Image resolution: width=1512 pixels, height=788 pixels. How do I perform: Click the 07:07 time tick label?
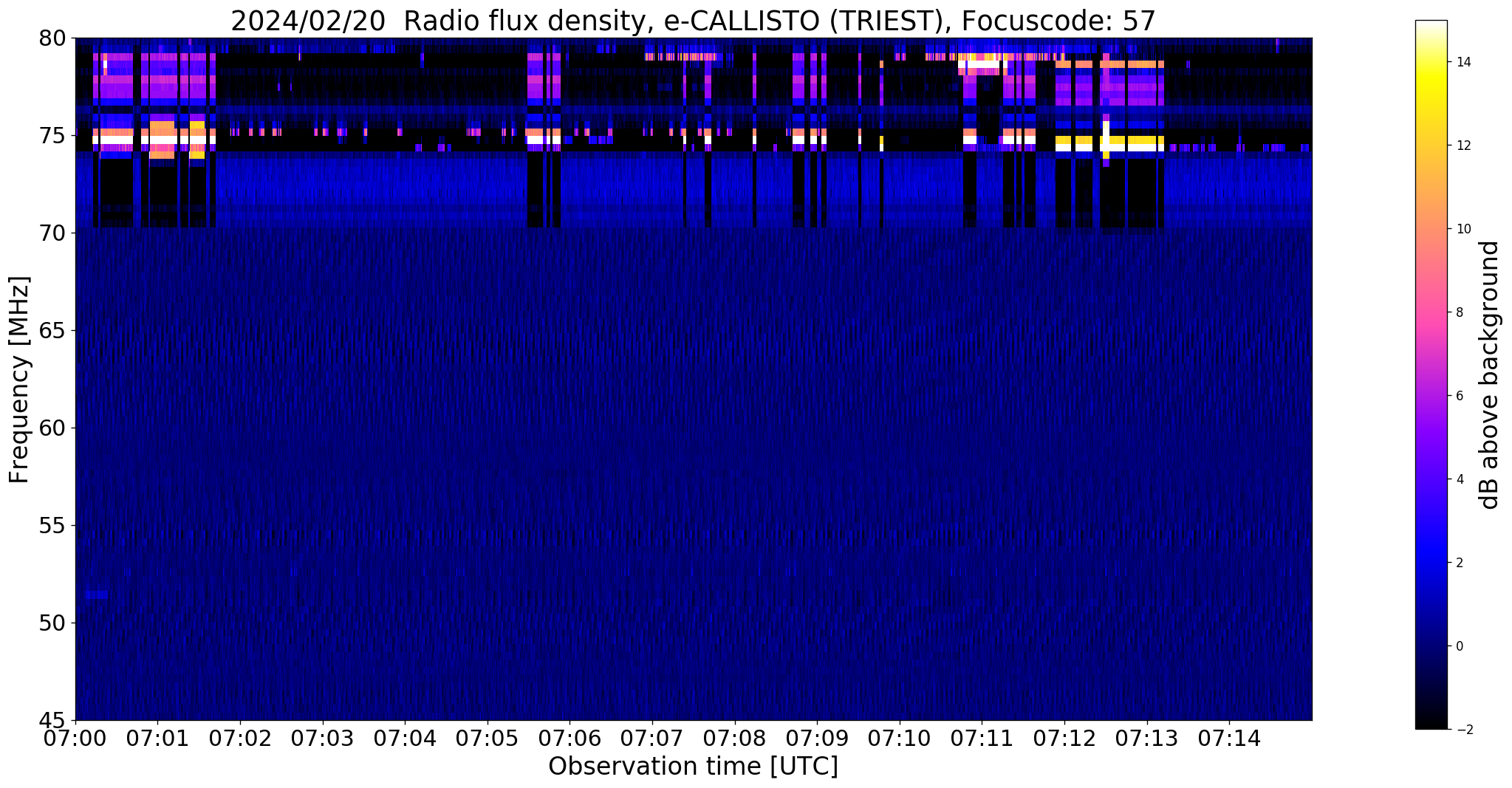652,738
